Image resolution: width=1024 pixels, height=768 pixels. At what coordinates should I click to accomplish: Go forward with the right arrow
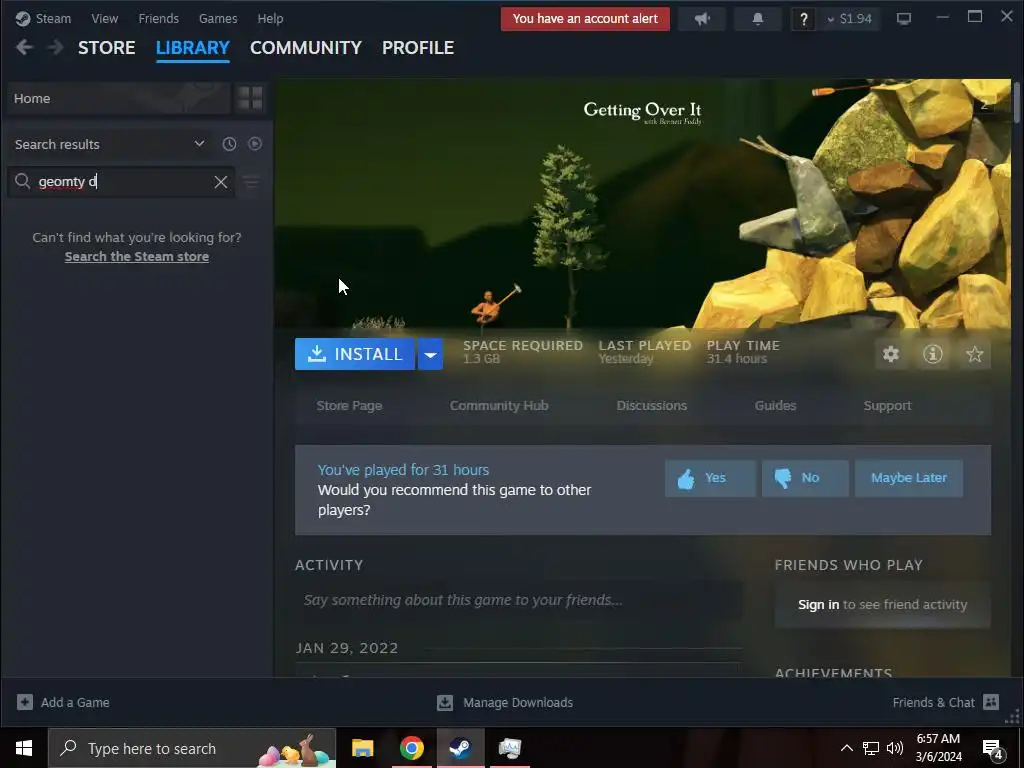pos(56,48)
